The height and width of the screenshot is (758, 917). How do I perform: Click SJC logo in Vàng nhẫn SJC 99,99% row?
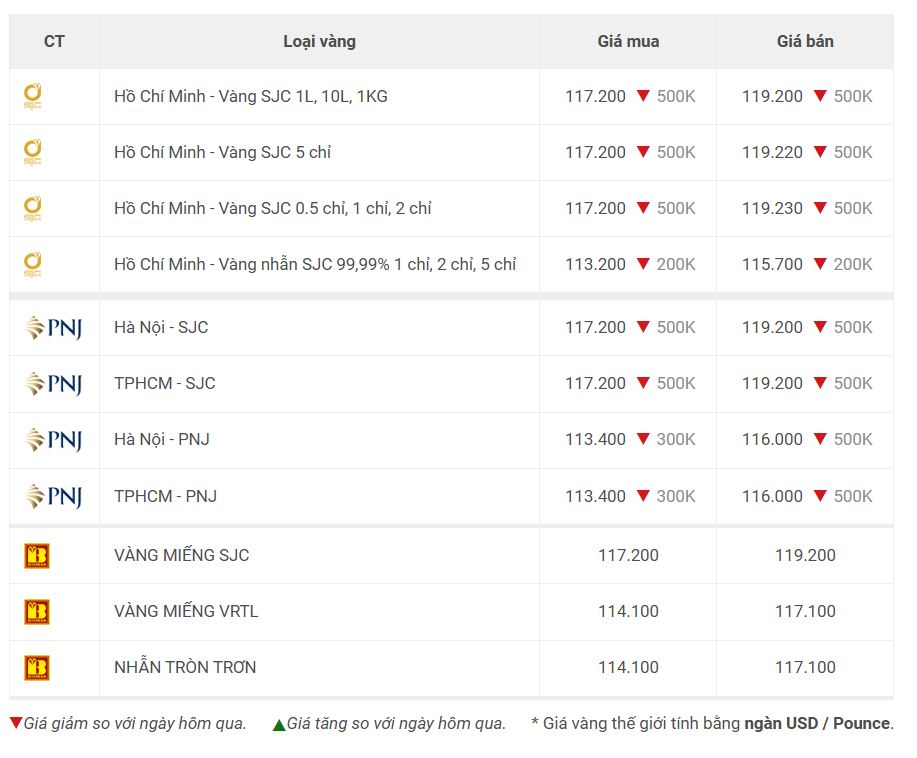point(32,264)
